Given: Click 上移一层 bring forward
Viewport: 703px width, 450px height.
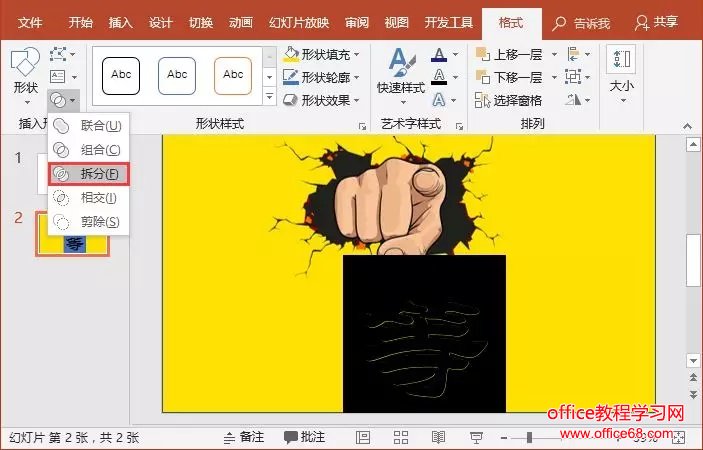Looking at the screenshot, I should click(x=509, y=54).
